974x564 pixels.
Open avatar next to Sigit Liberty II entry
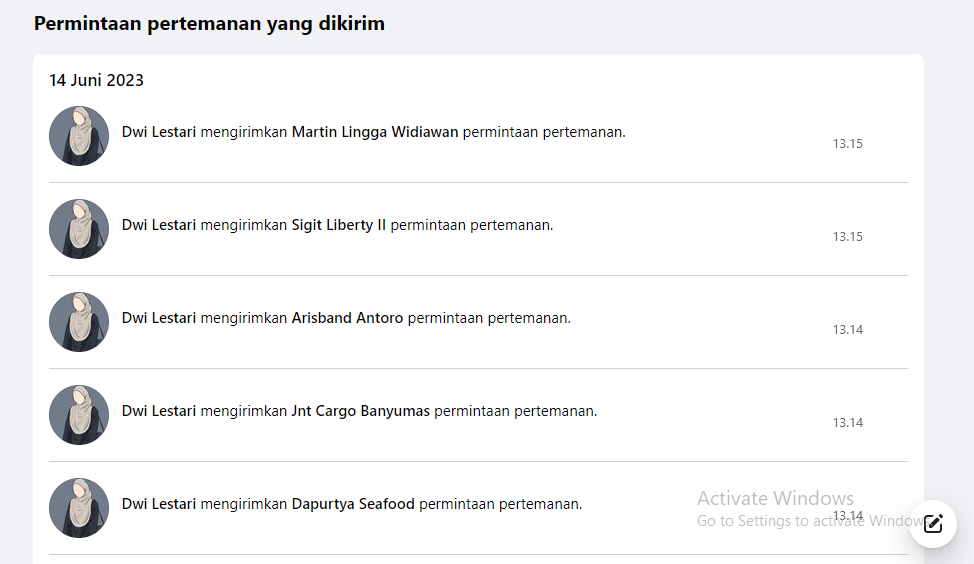pos(79,229)
